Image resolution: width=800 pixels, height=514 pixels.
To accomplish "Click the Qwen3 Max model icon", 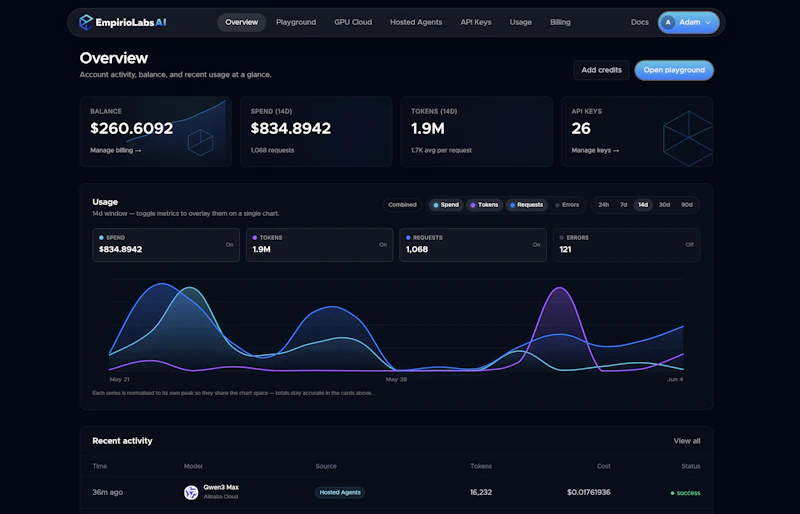I will point(191,493).
